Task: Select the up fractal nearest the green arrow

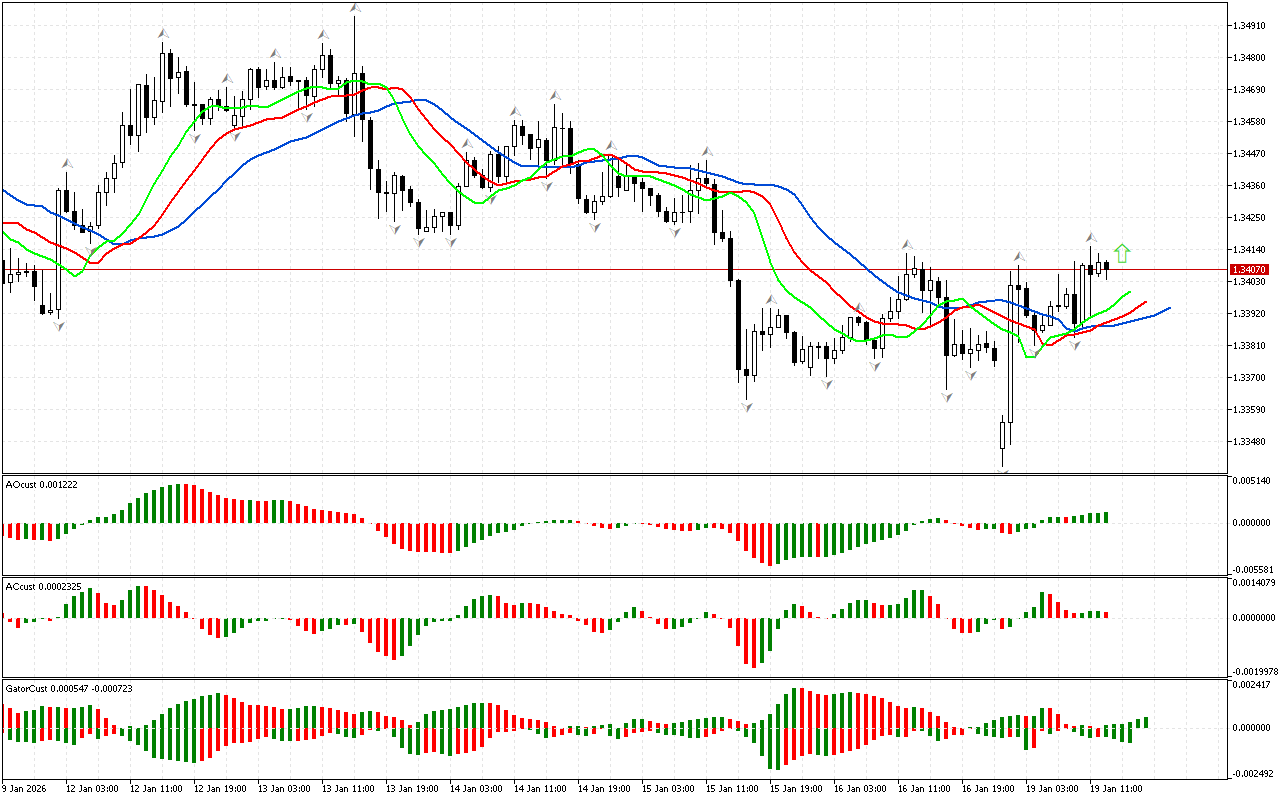Action: point(1091,238)
